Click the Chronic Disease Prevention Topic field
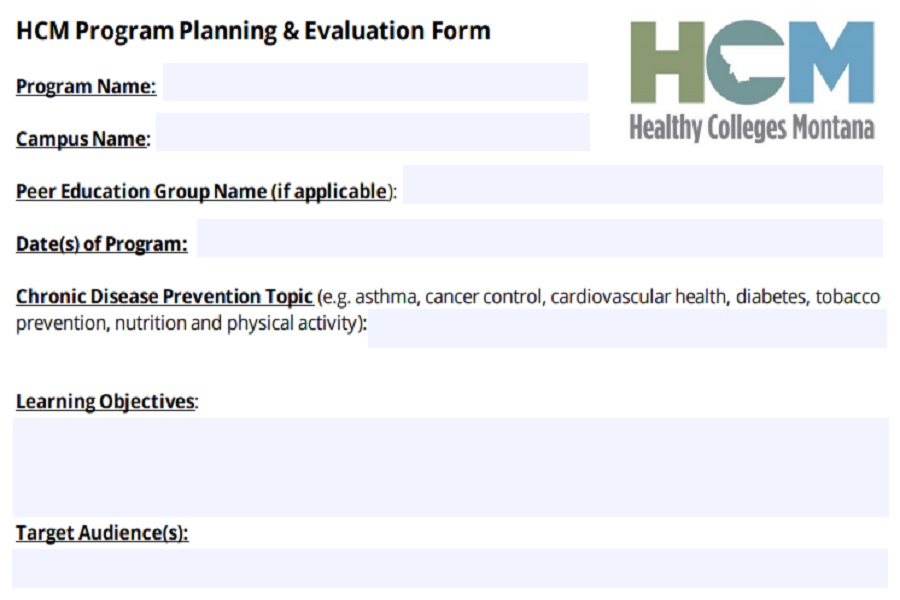 pyautogui.click(x=626, y=329)
